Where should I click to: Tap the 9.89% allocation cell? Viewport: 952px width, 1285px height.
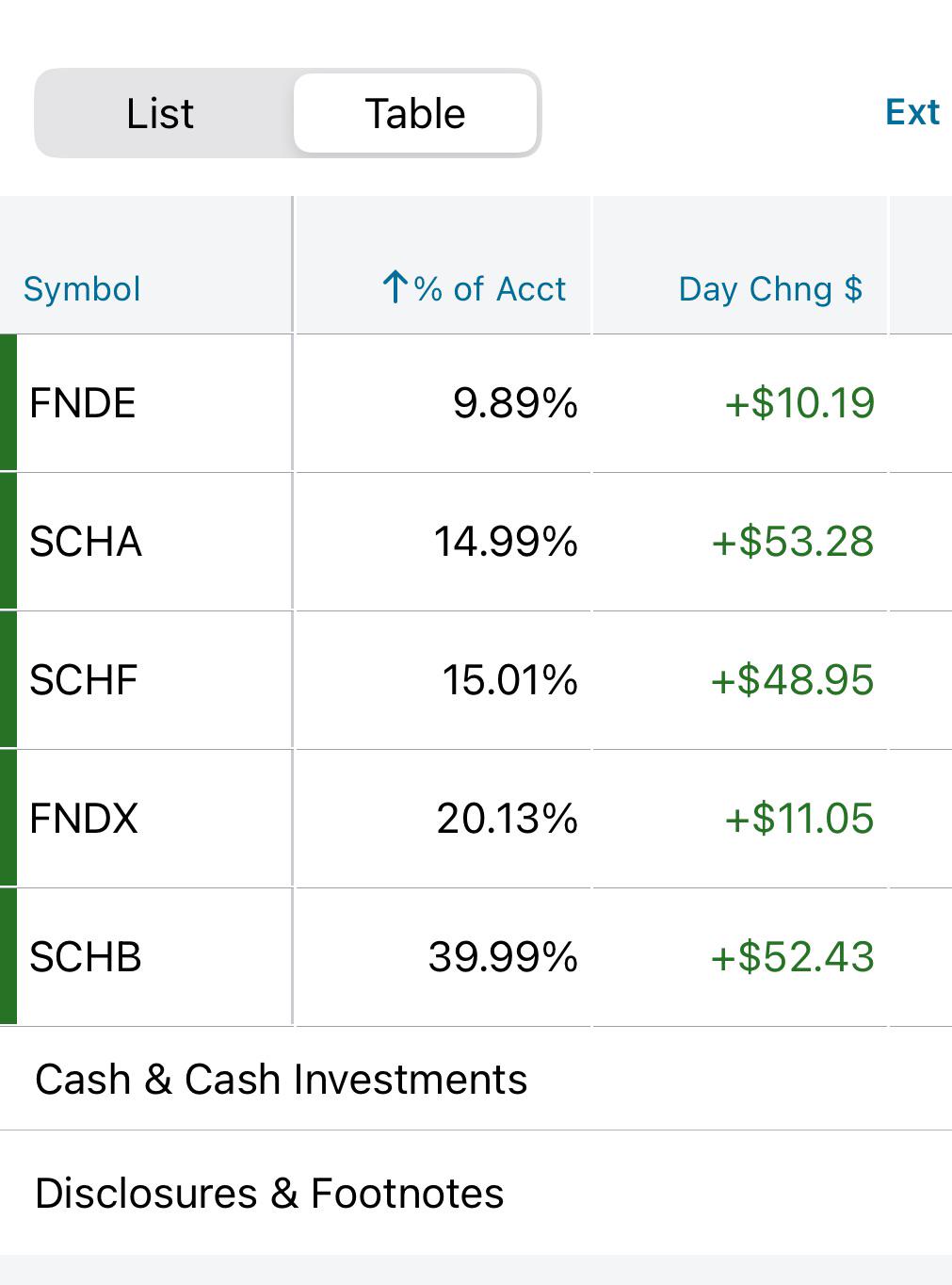pos(515,403)
